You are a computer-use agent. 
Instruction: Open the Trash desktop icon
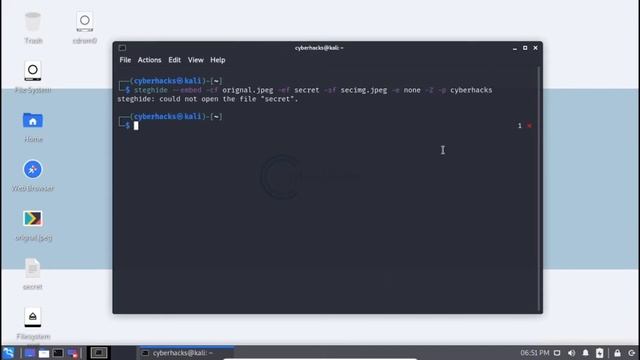pyautogui.click(x=33, y=28)
